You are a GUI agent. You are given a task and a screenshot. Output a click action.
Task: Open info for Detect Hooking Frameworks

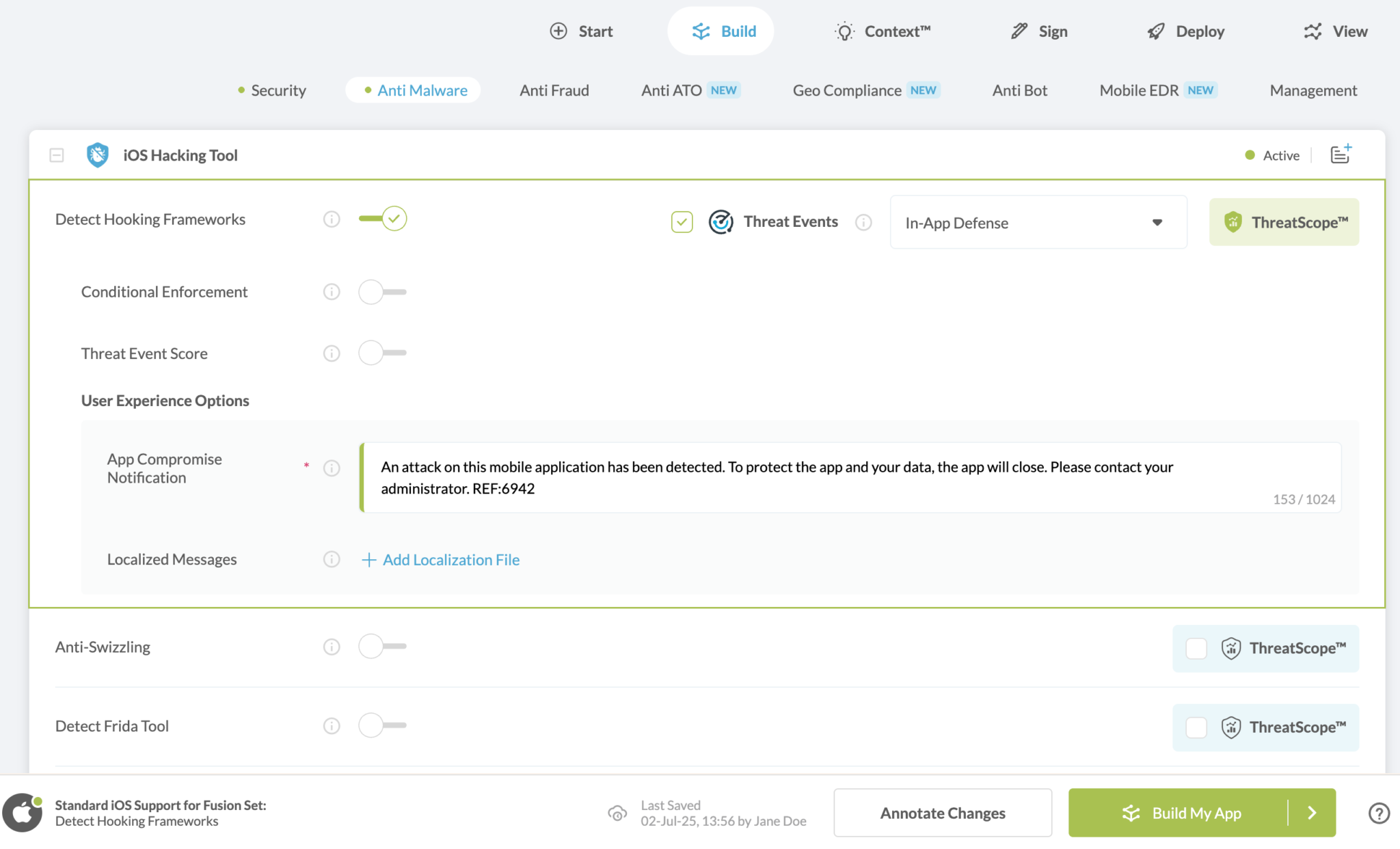[x=332, y=219]
